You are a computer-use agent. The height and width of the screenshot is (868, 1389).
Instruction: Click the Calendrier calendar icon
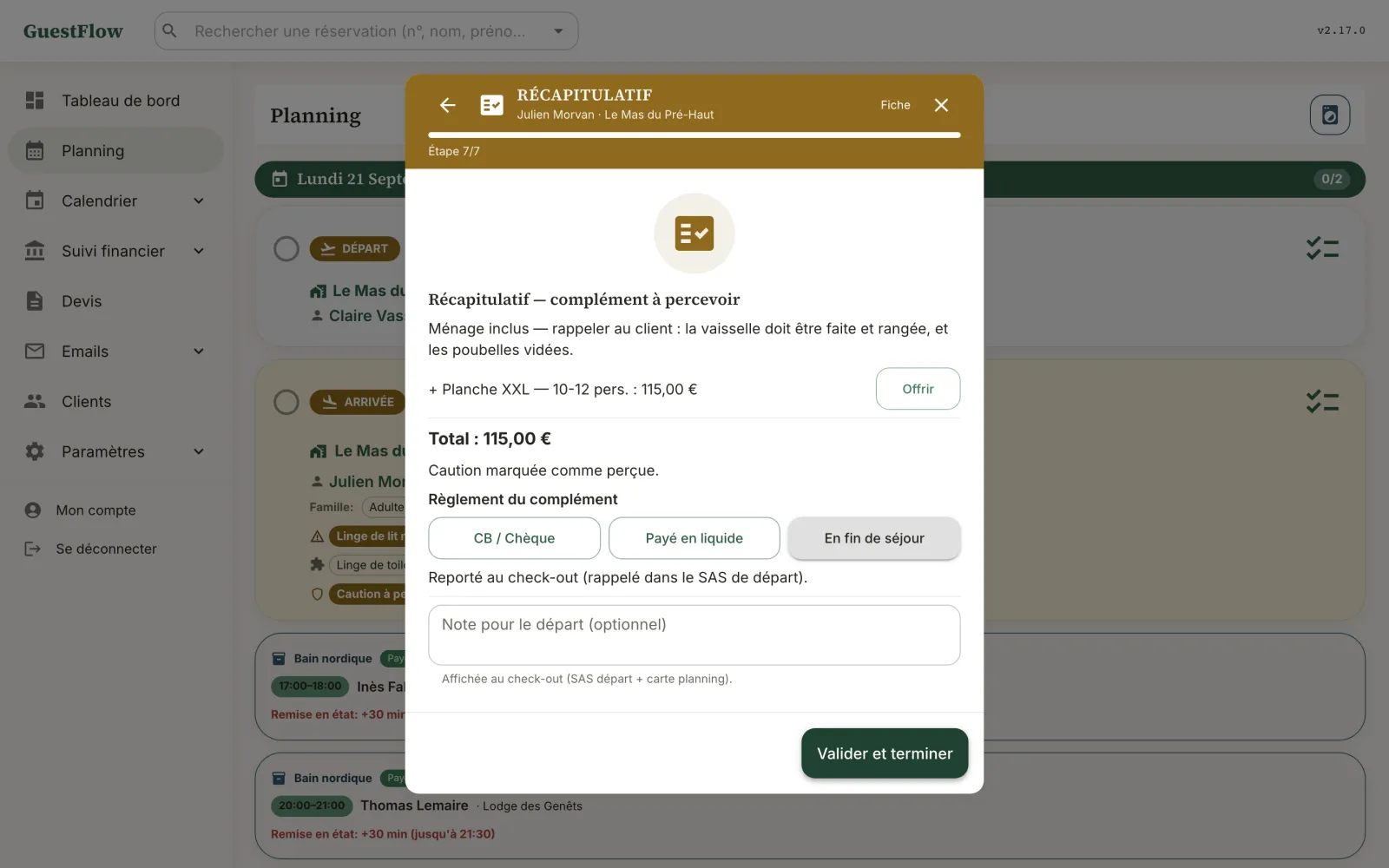(35, 201)
